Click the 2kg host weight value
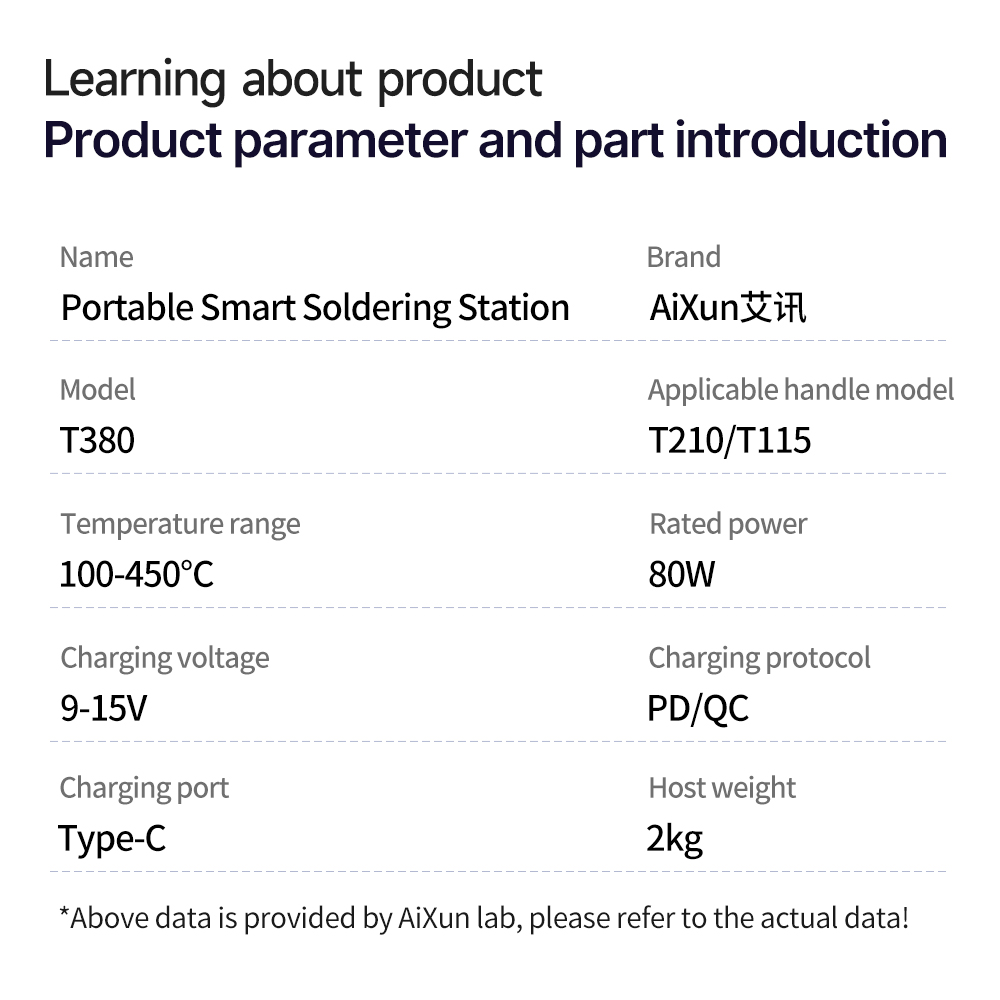This screenshot has width=1000, height=1000. (675, 840)
